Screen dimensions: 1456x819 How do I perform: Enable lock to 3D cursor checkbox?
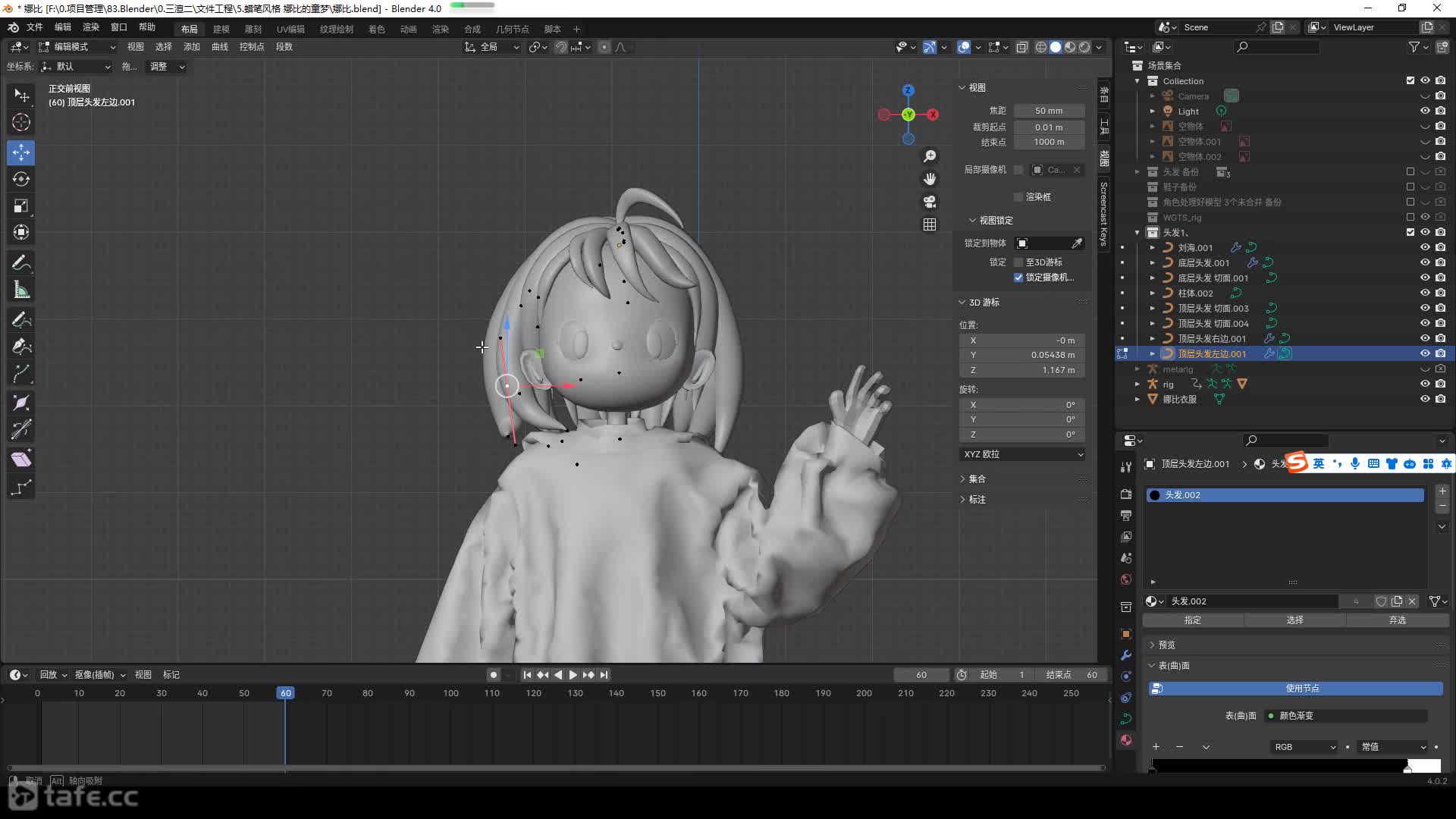coord(1018,262)
